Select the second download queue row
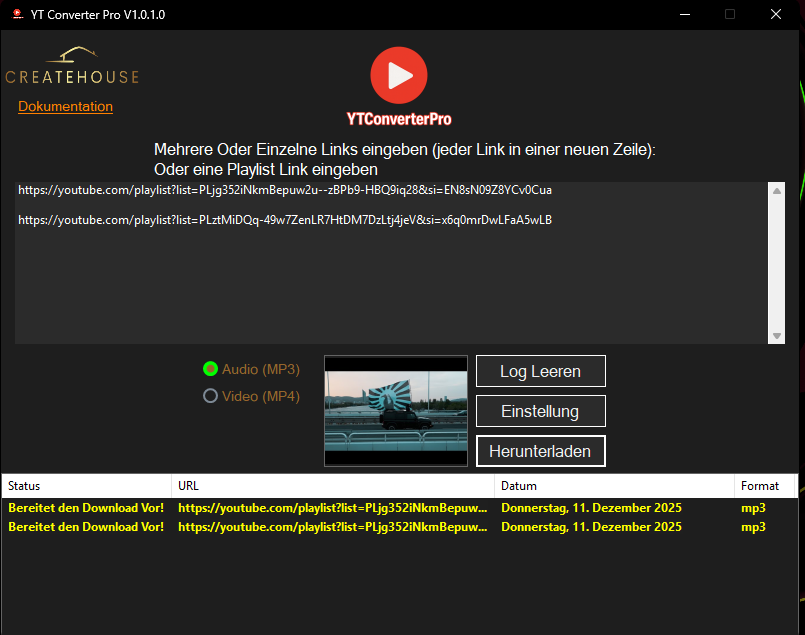This screenshot has width=805, height=635. click(300, 527)
